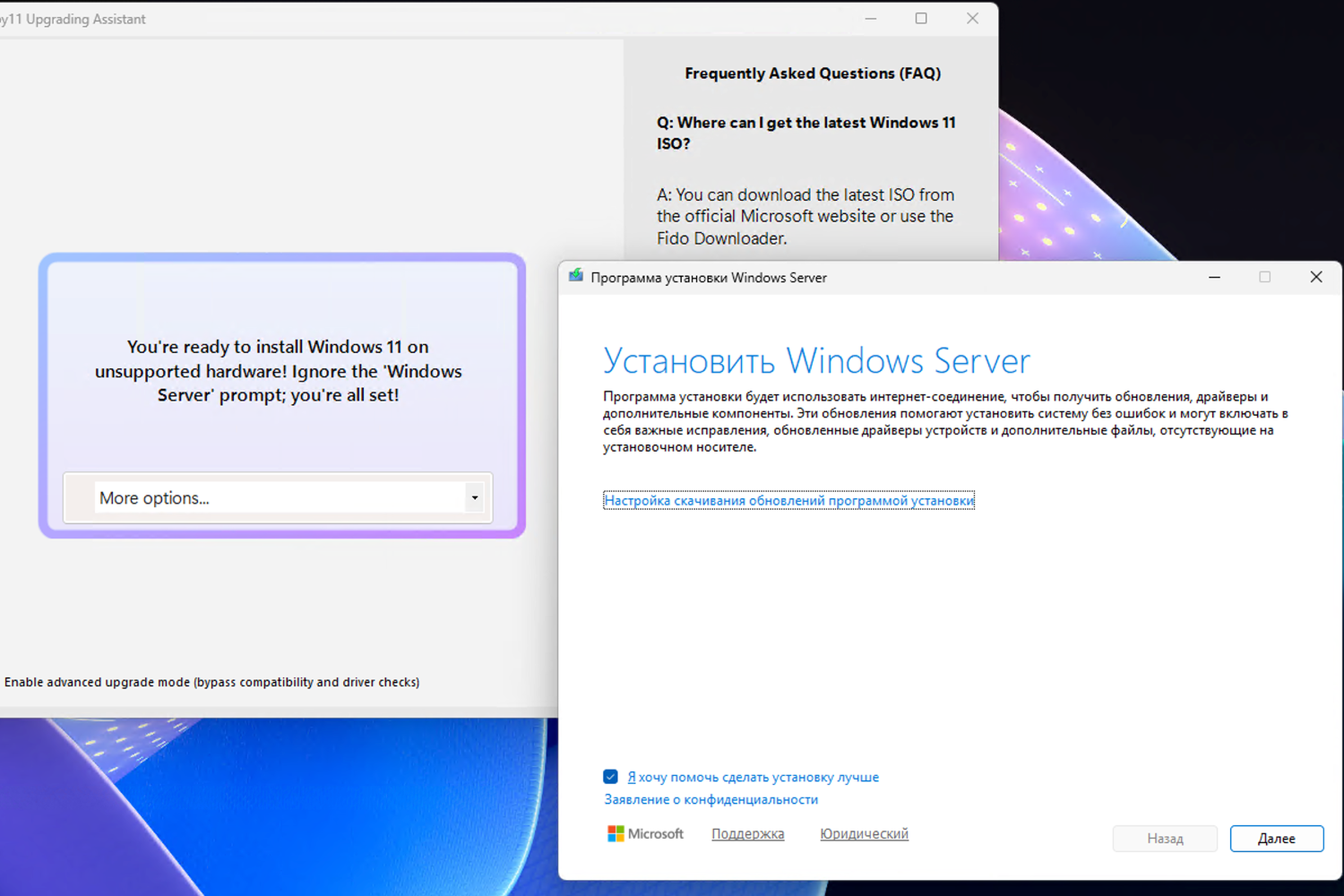Close the Windows Server setup window
Screen dimensions: 1344x896
tap(1316, 277)
